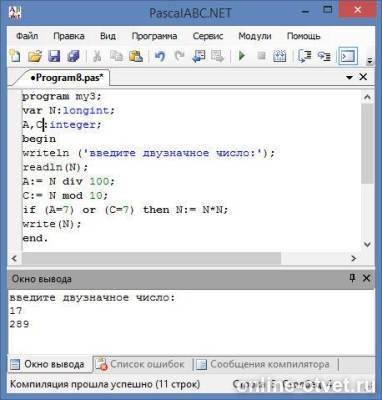Run the program with the green play button

242,56
